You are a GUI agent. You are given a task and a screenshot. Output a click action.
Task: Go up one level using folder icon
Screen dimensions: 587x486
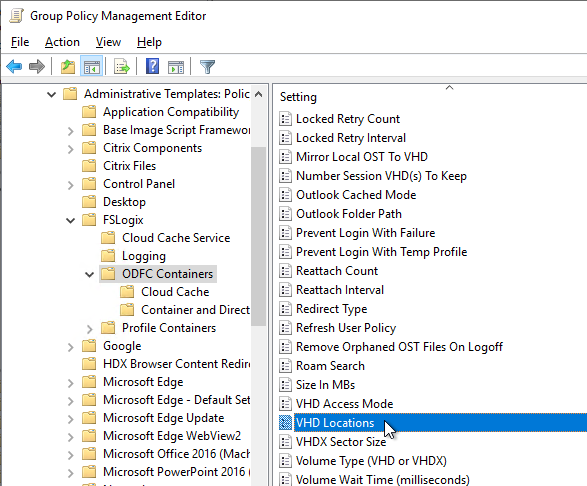click(68, 67)
